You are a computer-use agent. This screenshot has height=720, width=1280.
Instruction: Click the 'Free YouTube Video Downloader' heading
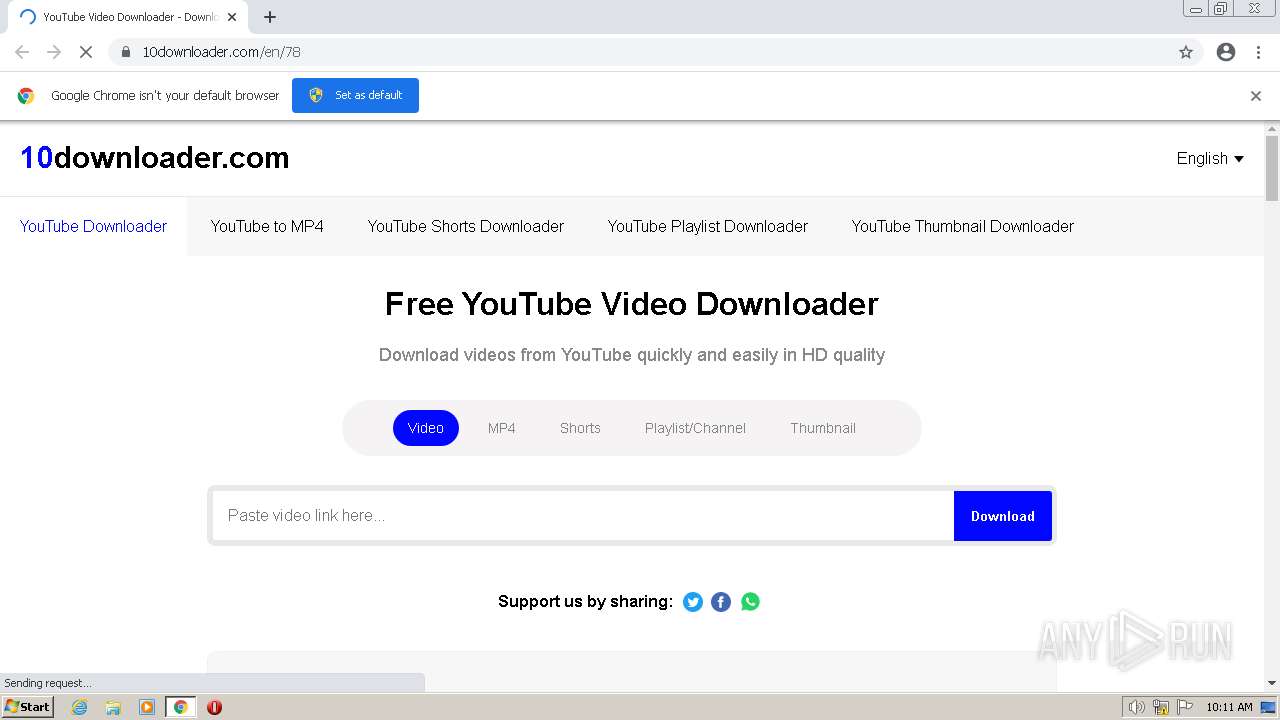tap(632, 304)
